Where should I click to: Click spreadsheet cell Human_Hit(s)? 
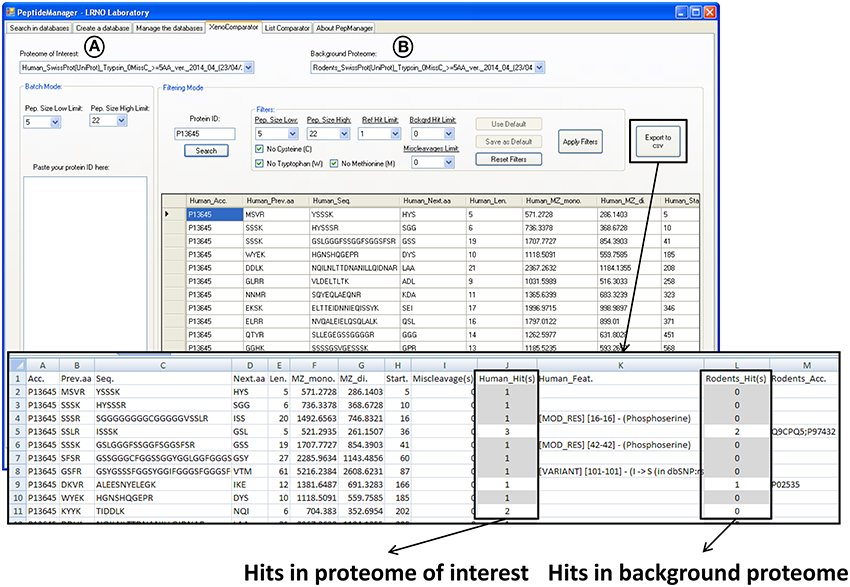(506, 379)
